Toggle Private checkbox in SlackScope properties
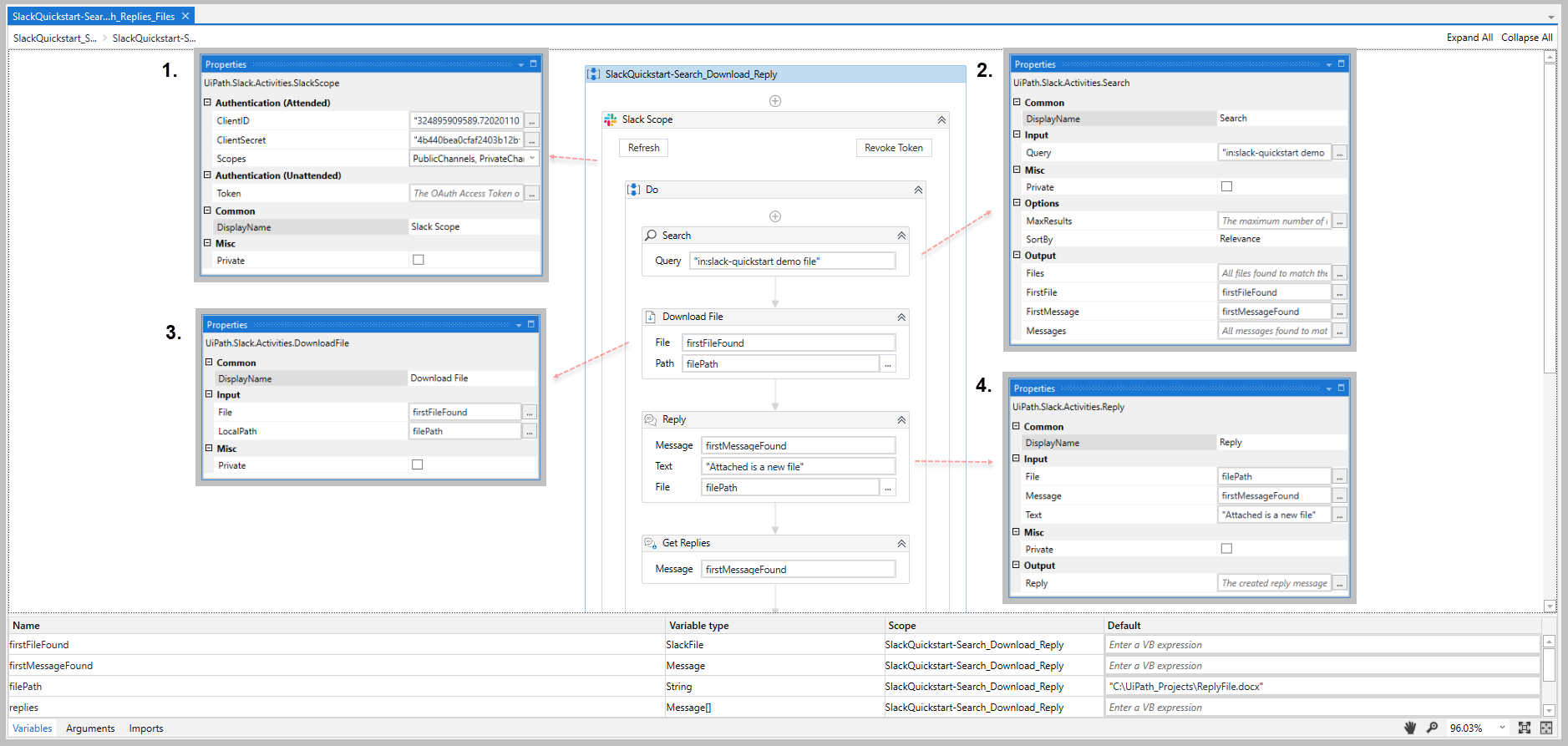The height and width of the screenshot is (746, 1568). 419,260
